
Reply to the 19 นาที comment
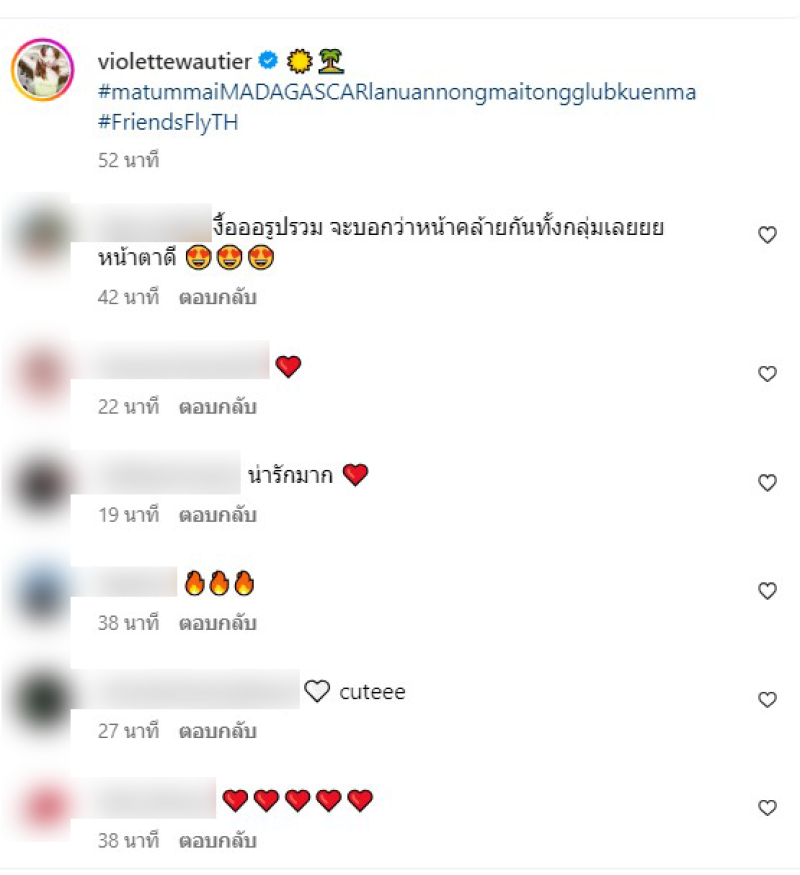click(x=218, y=515)
